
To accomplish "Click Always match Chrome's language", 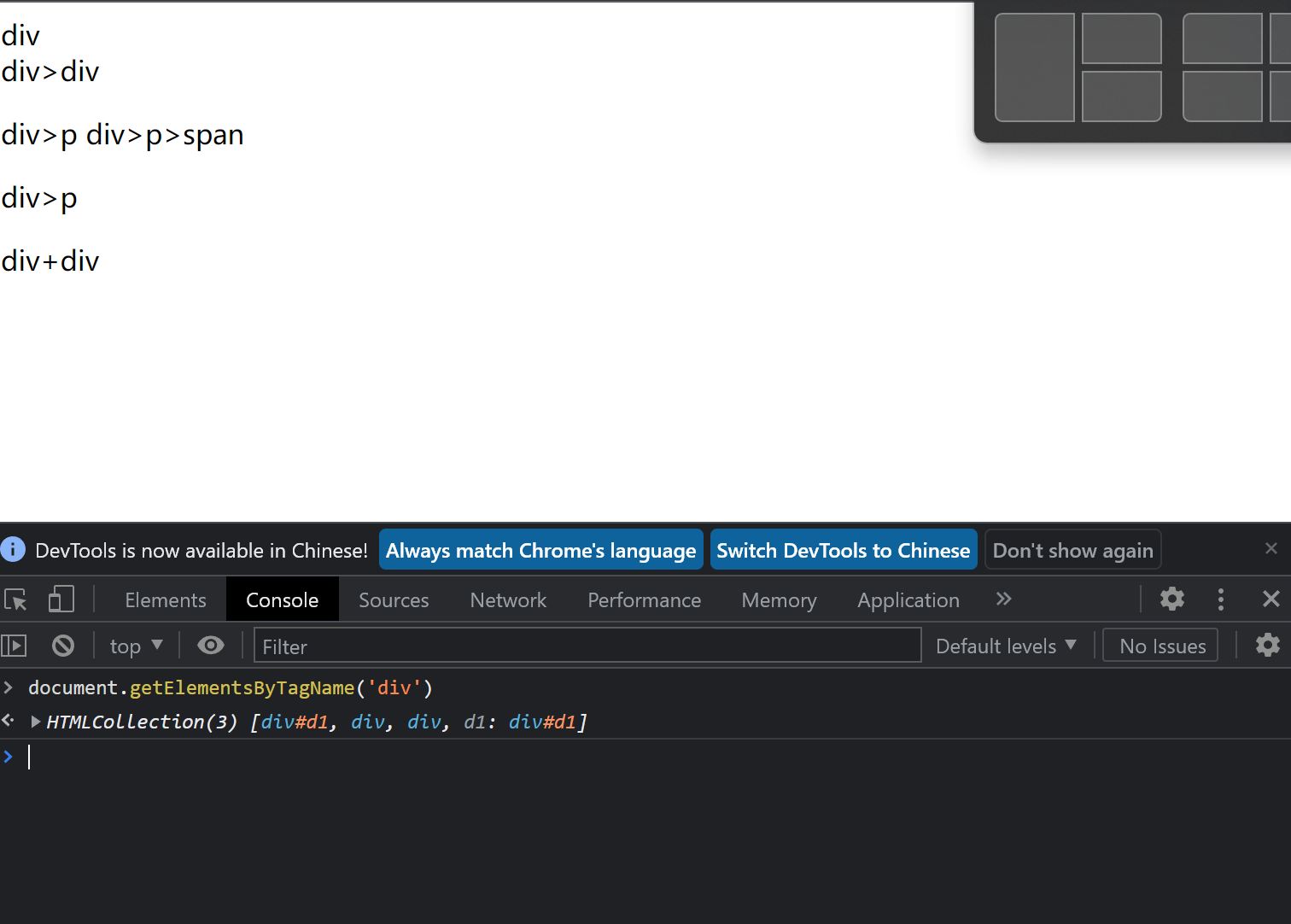I will coord(541,550).
